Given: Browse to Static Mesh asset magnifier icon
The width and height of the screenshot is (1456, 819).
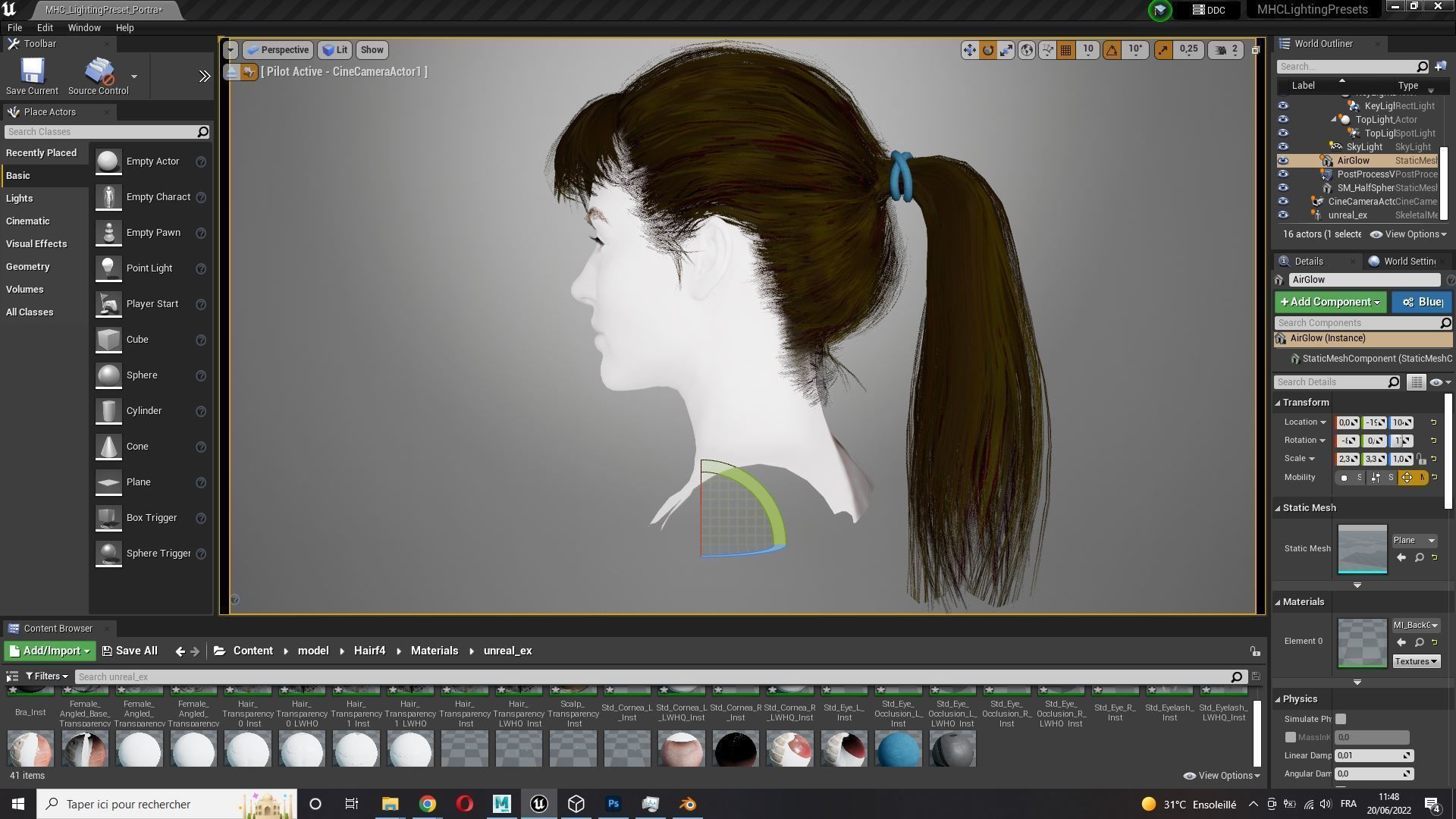Looking at the screenshot, I should (x=1419, y=558).
